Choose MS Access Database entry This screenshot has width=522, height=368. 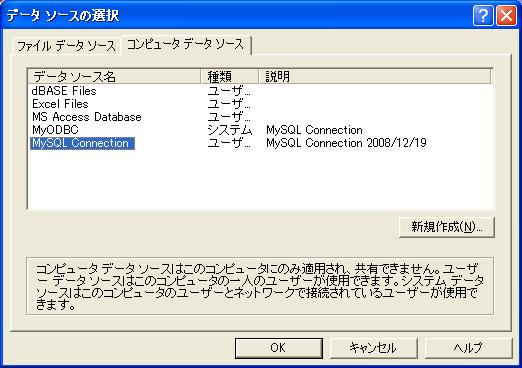point(86,117)
